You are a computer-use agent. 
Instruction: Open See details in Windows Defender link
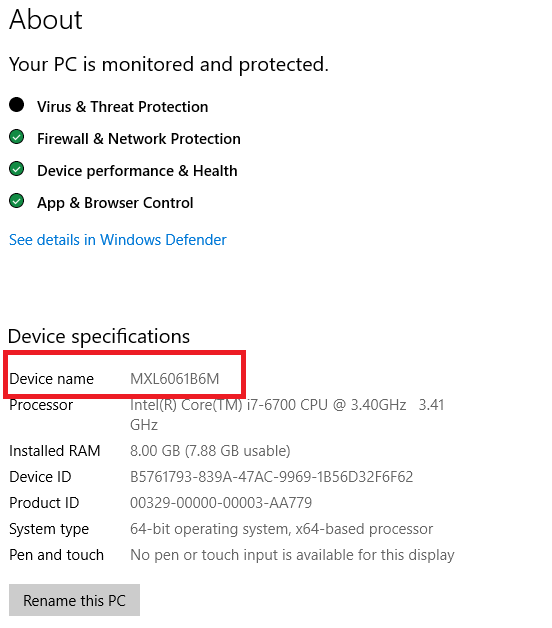[x=117, y=240]
